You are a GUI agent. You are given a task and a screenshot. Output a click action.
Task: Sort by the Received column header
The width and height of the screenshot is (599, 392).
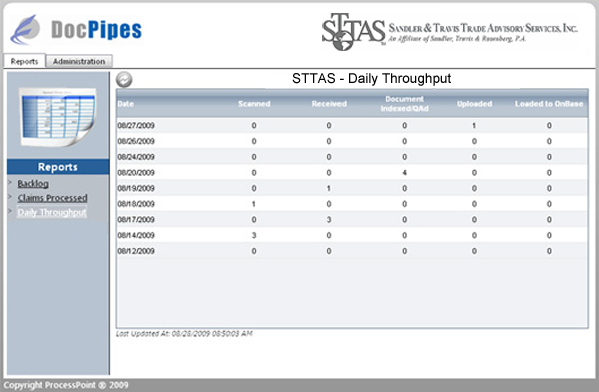pos(329,104)
